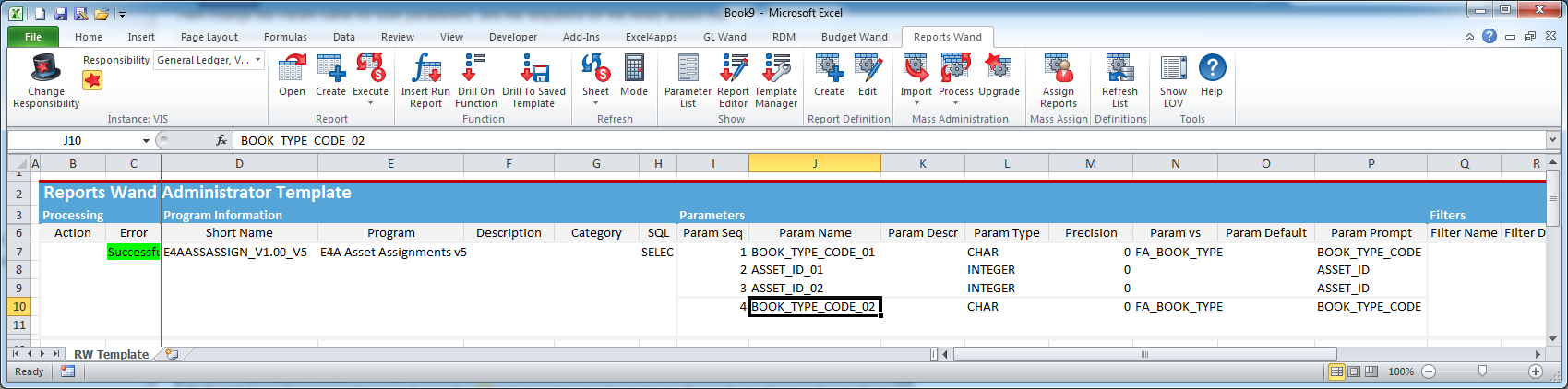
Task: Click the macro recording status bar button
Action: 67,371
